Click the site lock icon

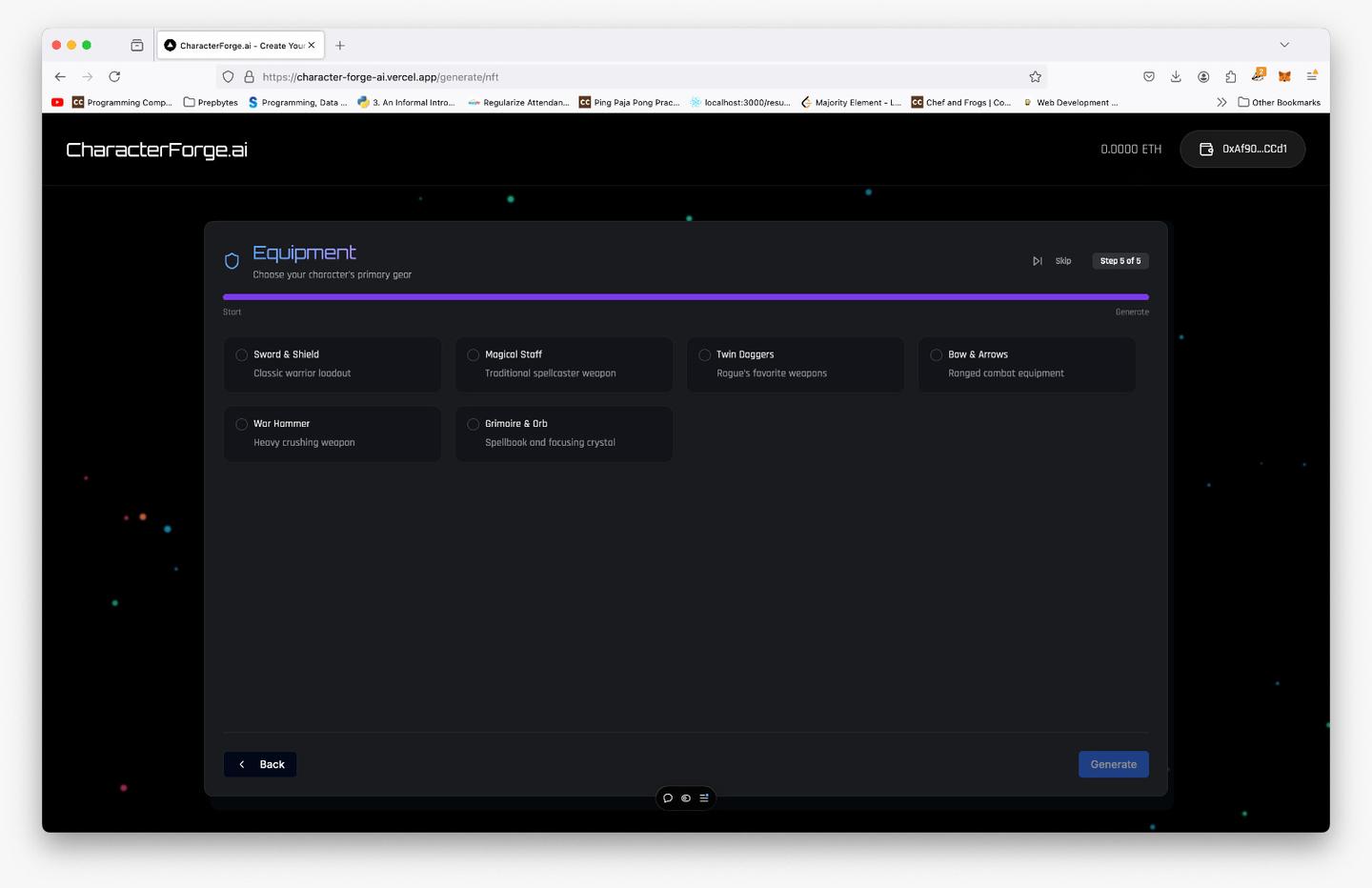pos(249,76)
